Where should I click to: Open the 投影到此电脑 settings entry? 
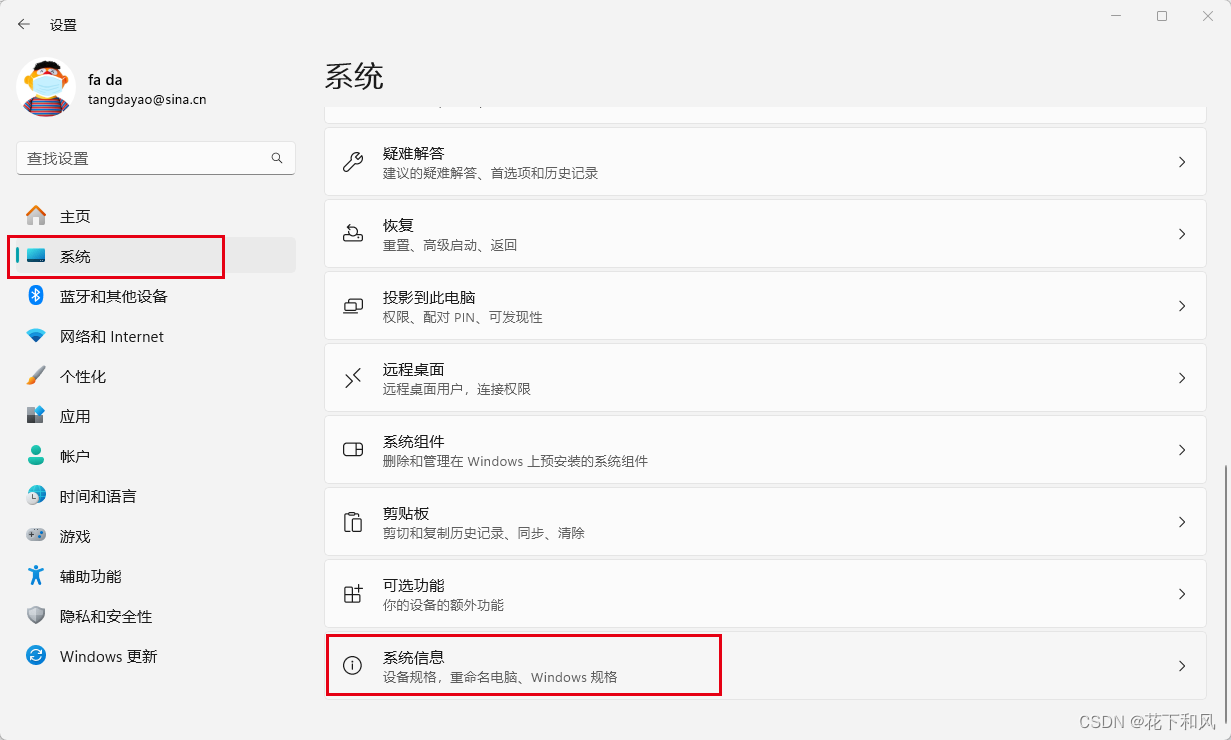click(x=765, y=306)
